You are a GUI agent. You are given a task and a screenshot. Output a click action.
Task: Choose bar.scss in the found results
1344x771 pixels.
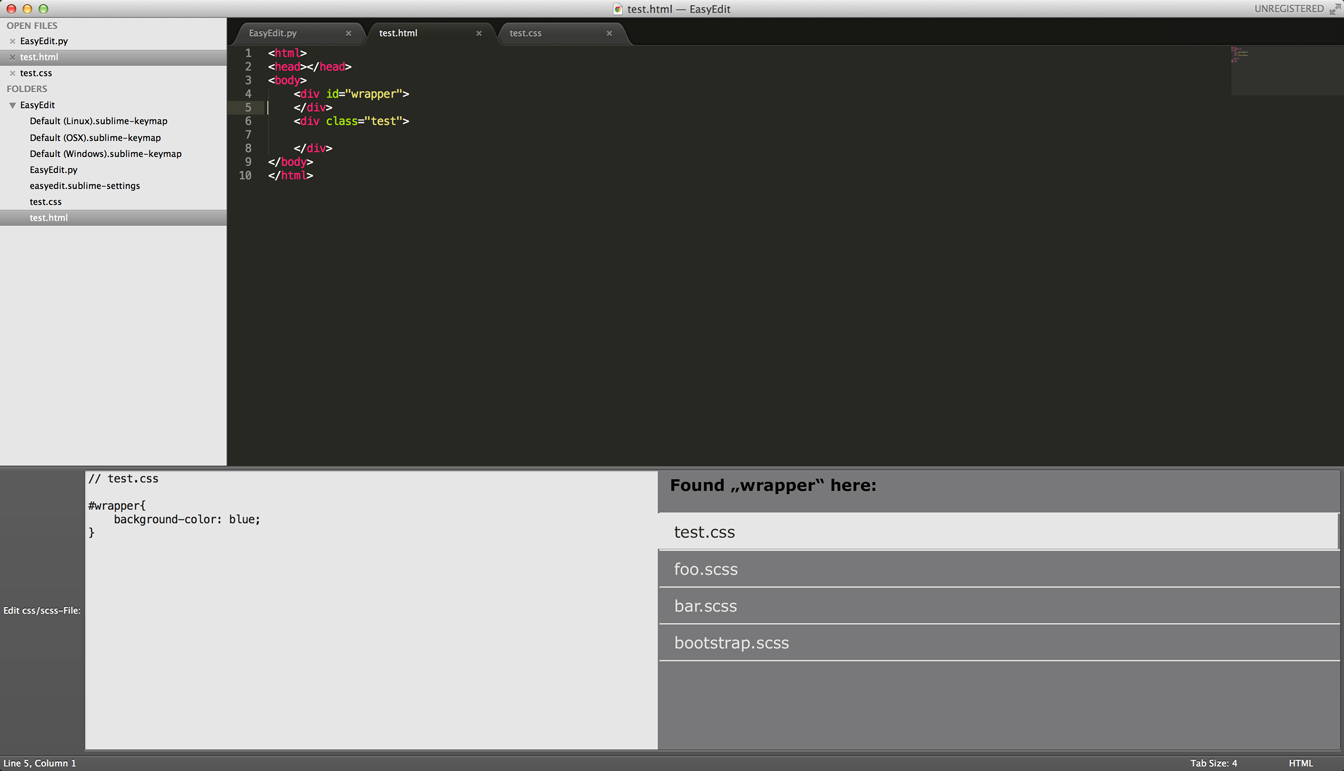click(x=998, y=606)
